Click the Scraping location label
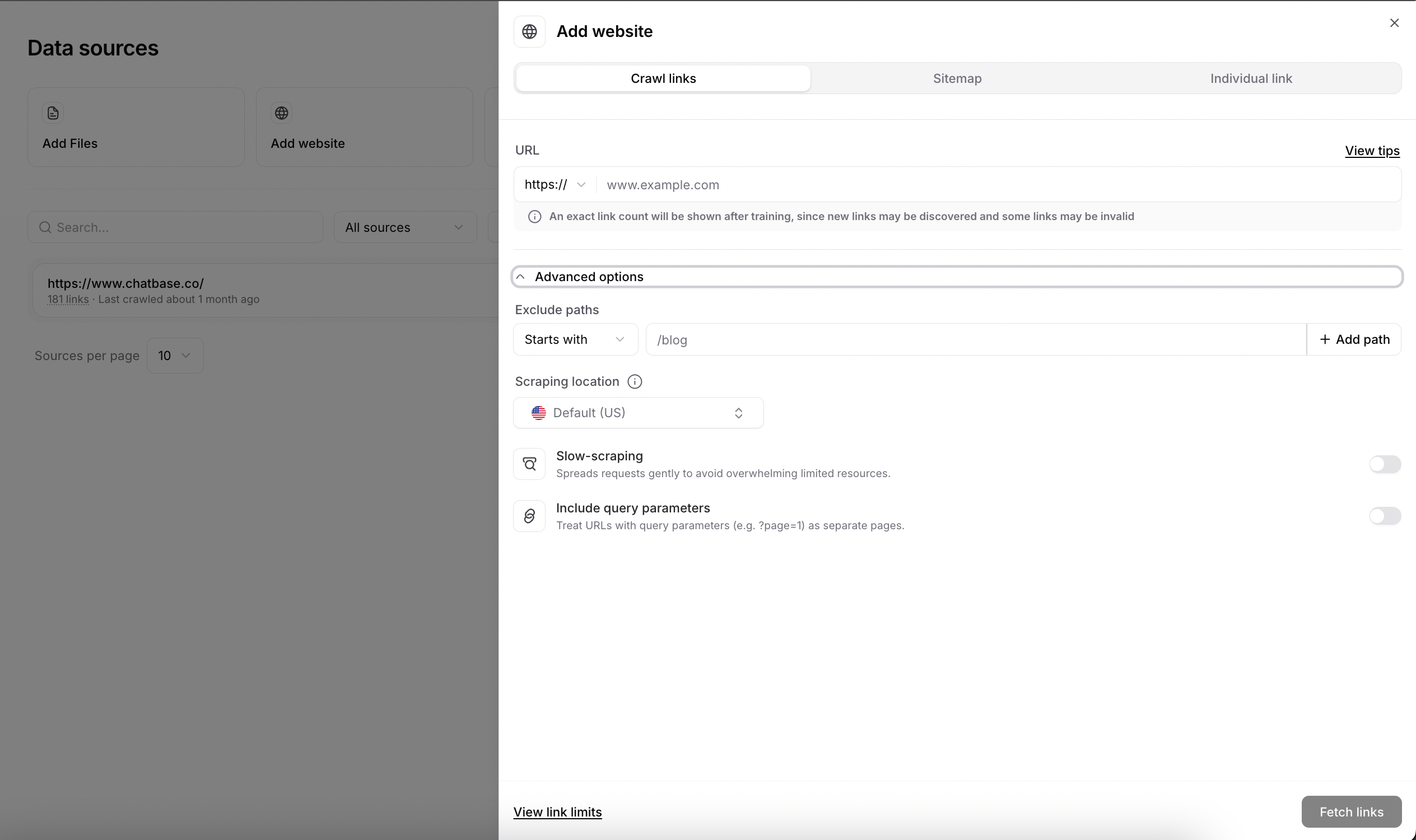 tap(567, 381)
